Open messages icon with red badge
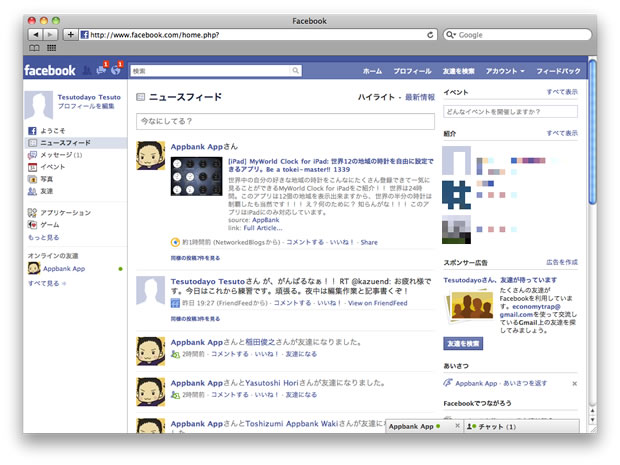Viewport: 620px width, 465px height. point(102,70)
